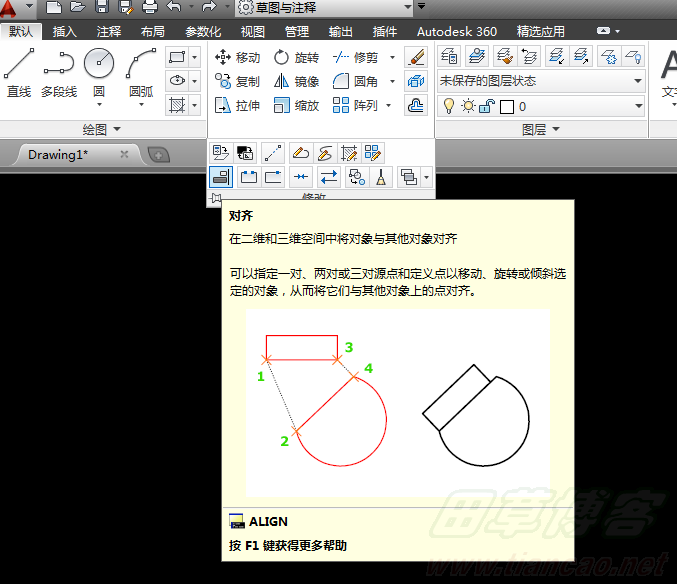Open the Trim (修剪) dropdown arrow
677x584 pixels.
click(392, 57)
